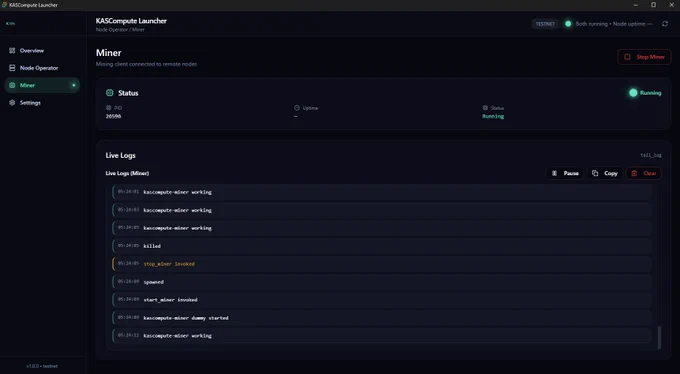Click the header green status dot
Viewport: 680px width, 374px height.
click(x=568, y=24)
